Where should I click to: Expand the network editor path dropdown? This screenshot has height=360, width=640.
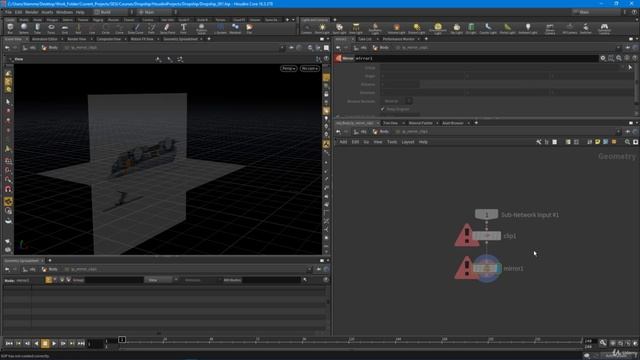tap(618, 132)
